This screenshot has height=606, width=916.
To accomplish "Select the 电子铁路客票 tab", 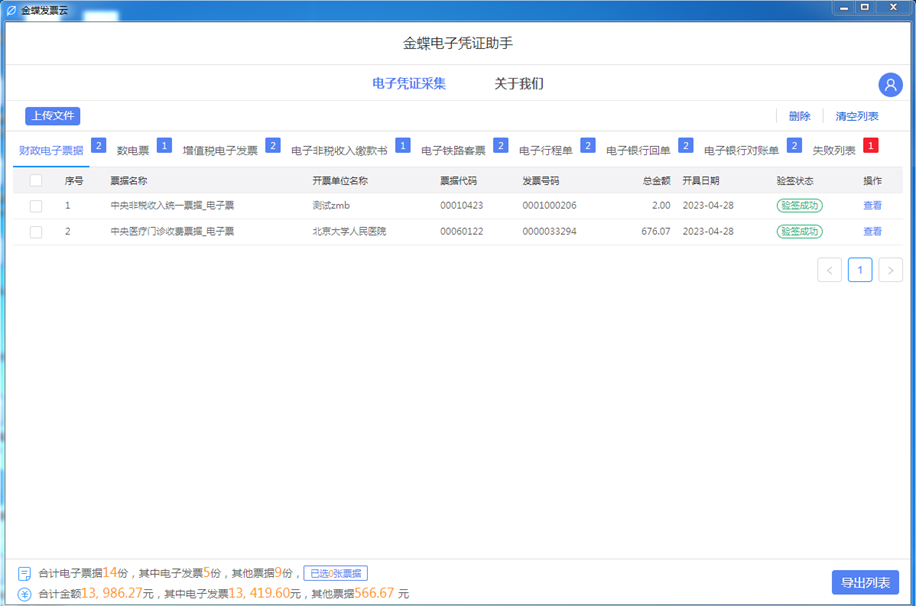I will click(x=453, y=151).
